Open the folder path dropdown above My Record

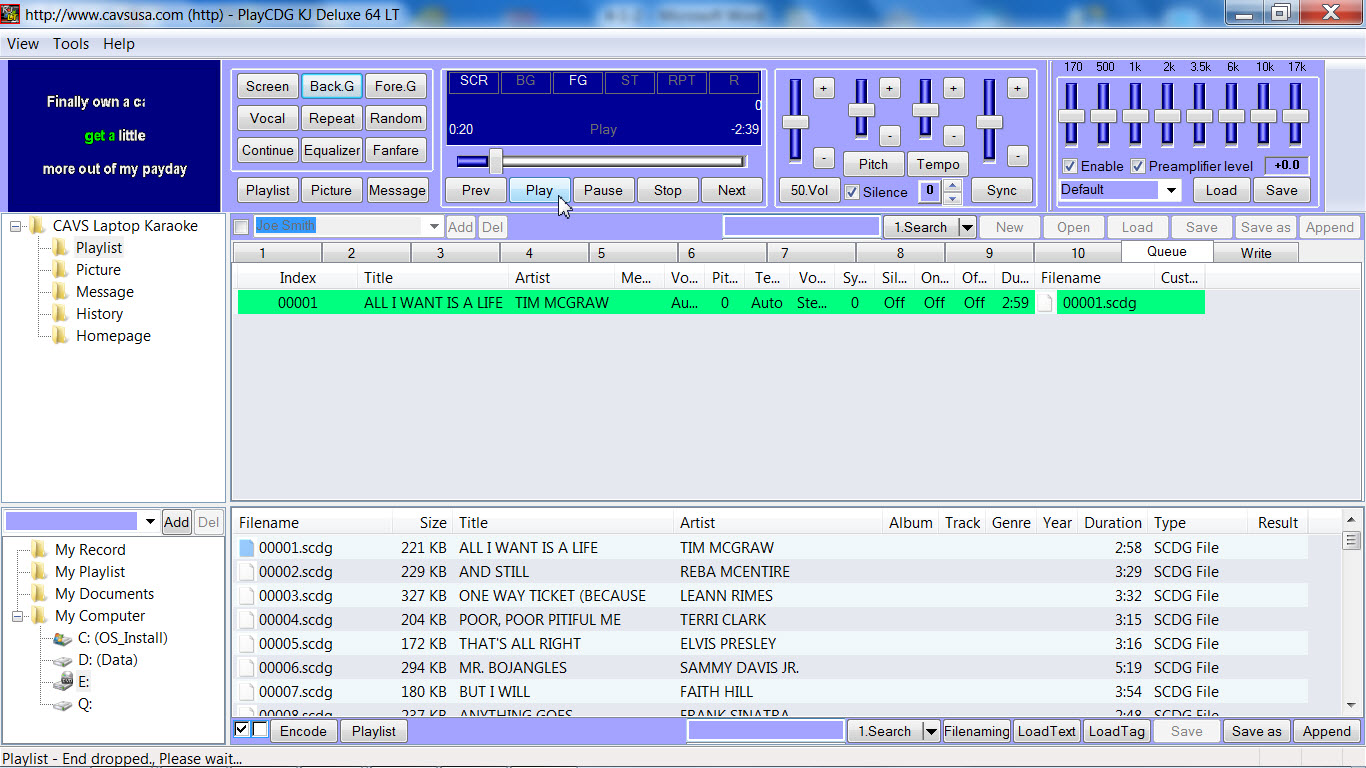point(151,522)
